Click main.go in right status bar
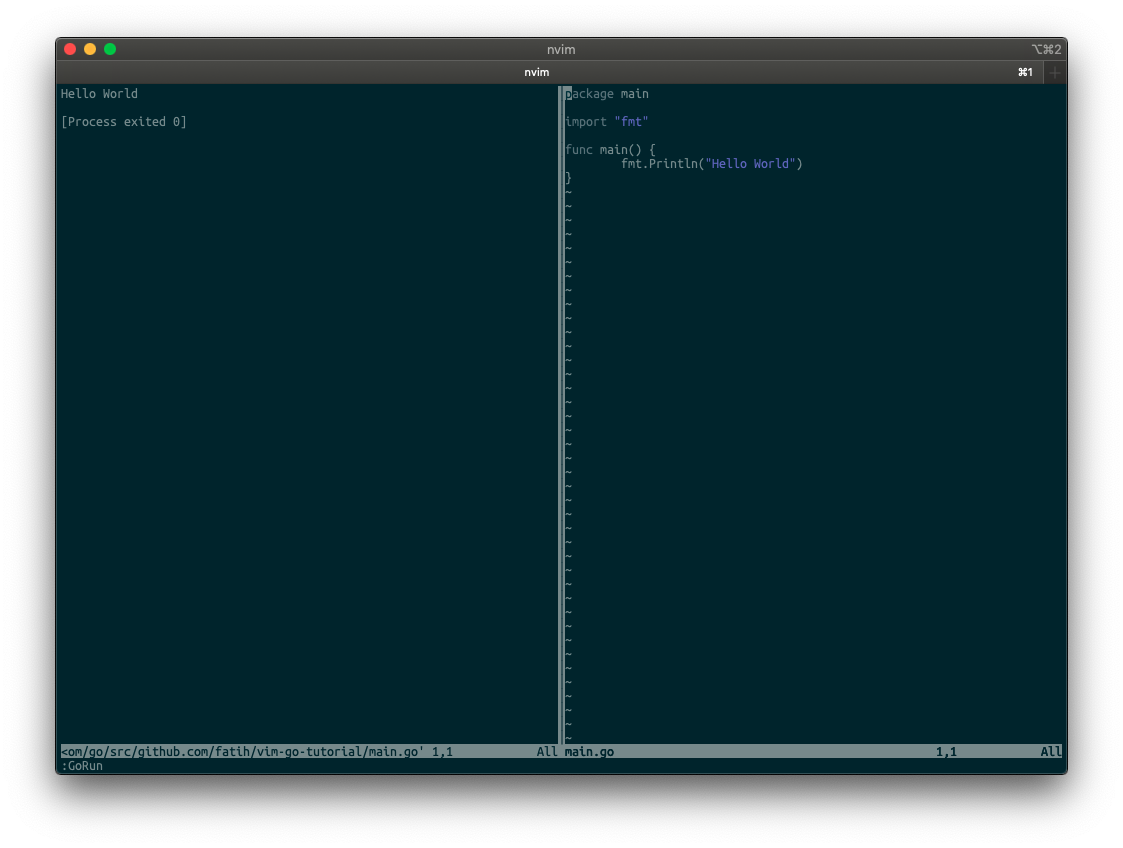This screenshot has width=1123, height=848. pyautogui.click(x=589, y=752)
